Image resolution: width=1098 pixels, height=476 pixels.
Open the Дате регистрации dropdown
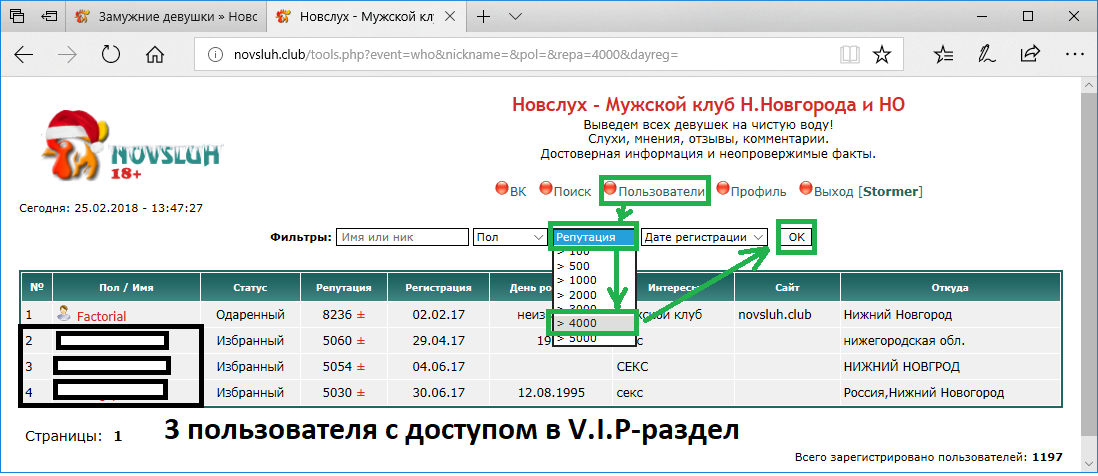point(704,237)
